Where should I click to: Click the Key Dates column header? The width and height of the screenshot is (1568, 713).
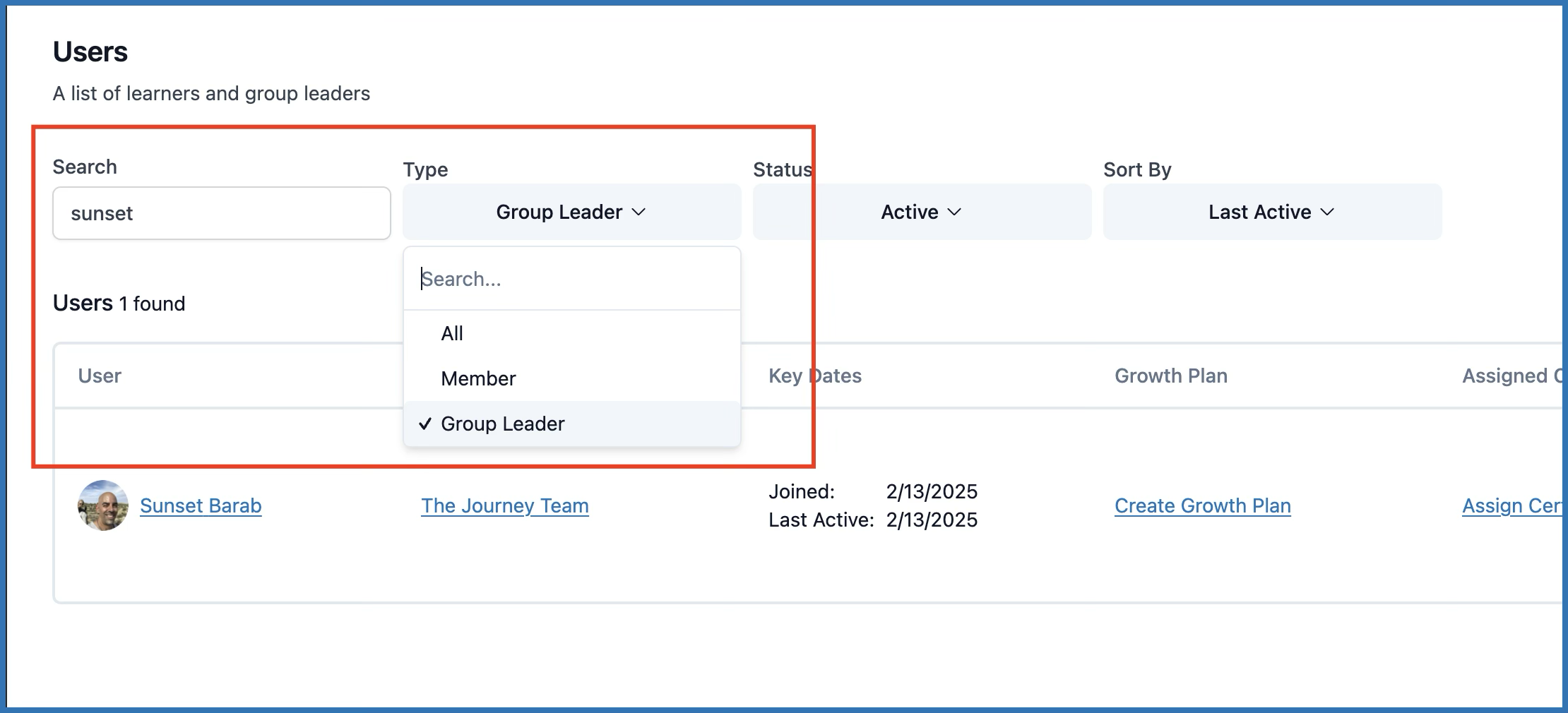click(x=814, y=376)
